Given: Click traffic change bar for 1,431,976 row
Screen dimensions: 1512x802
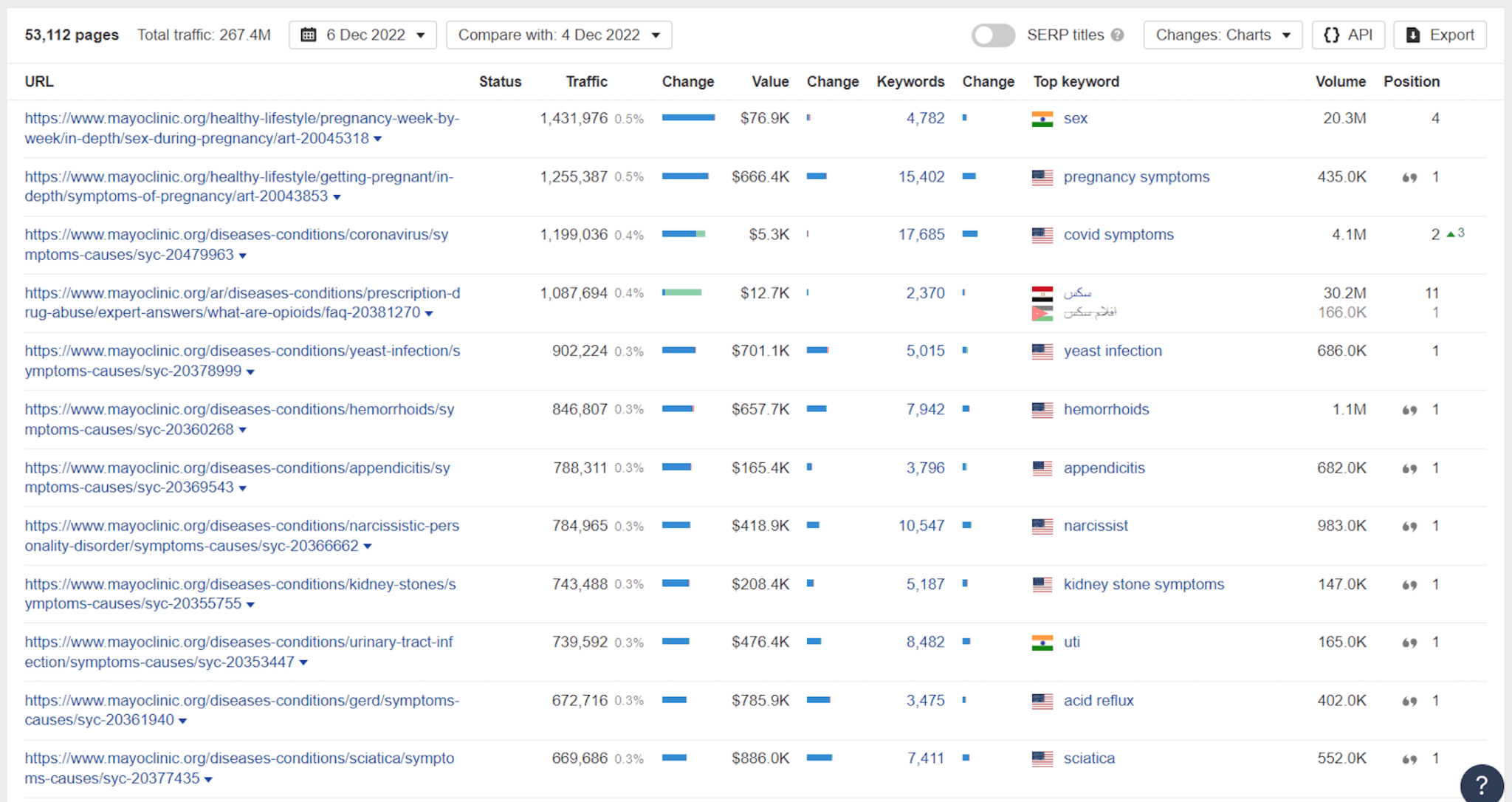Looking at the screenshot, I should coord(688,117).
